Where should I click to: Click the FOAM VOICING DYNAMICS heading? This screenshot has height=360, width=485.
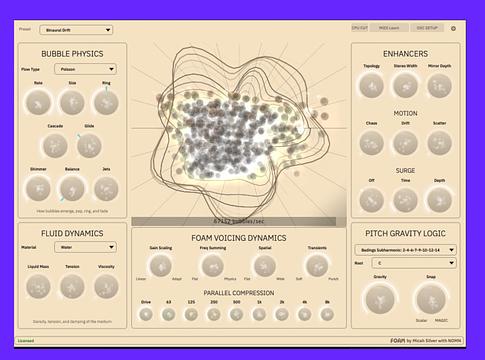(x=239, y=238)
